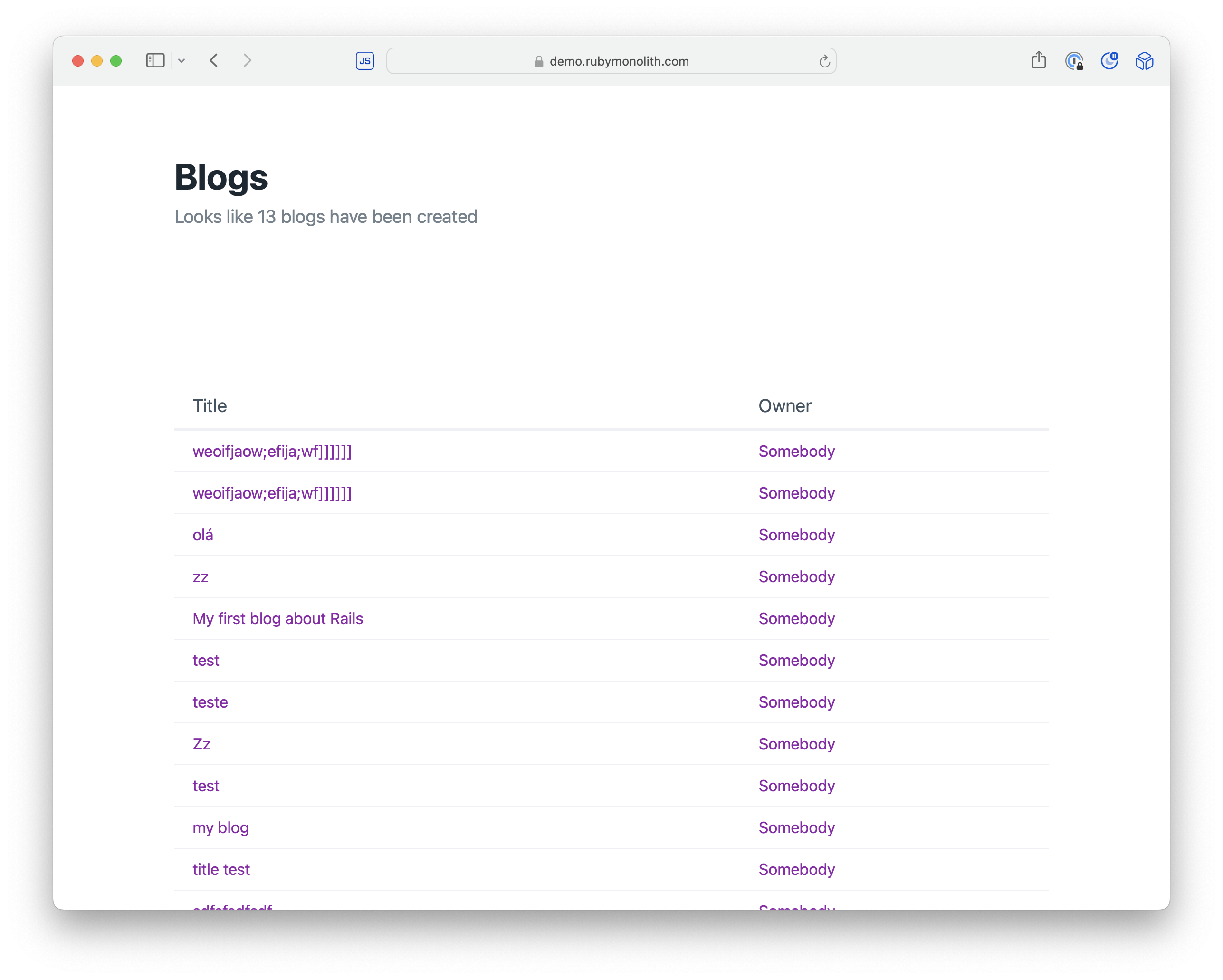
Task: Click Somebody owner in the zz row
Action: click(796, 576)
